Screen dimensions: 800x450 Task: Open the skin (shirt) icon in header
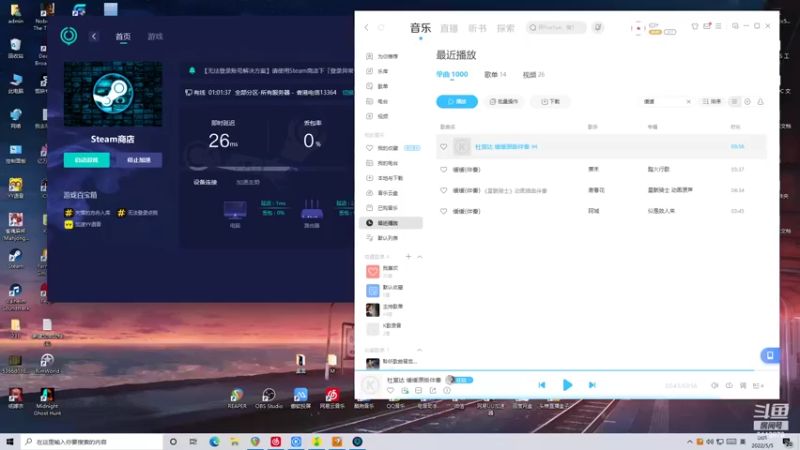694,26
